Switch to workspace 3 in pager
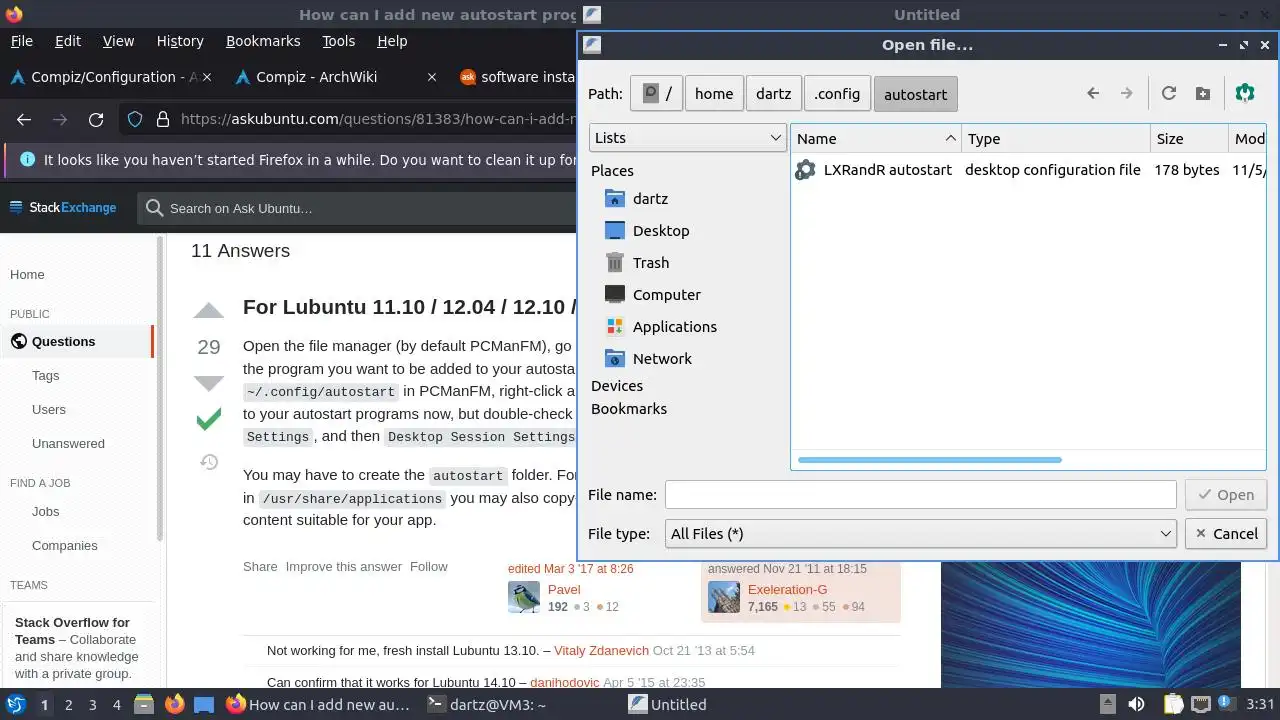Screen dimensions: 1280x720 tap(93, 705)
